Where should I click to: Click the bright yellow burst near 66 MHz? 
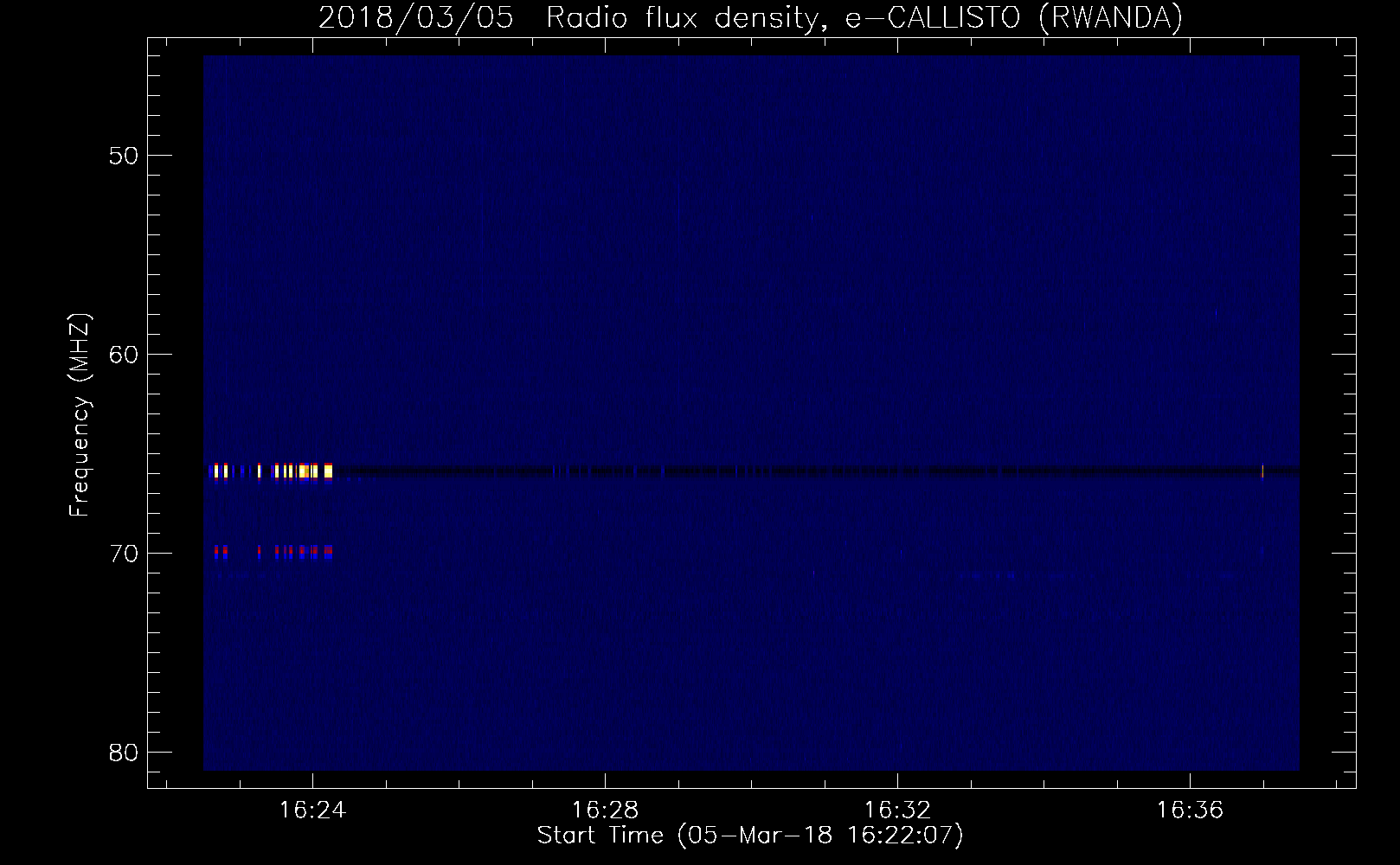point(273,471)
